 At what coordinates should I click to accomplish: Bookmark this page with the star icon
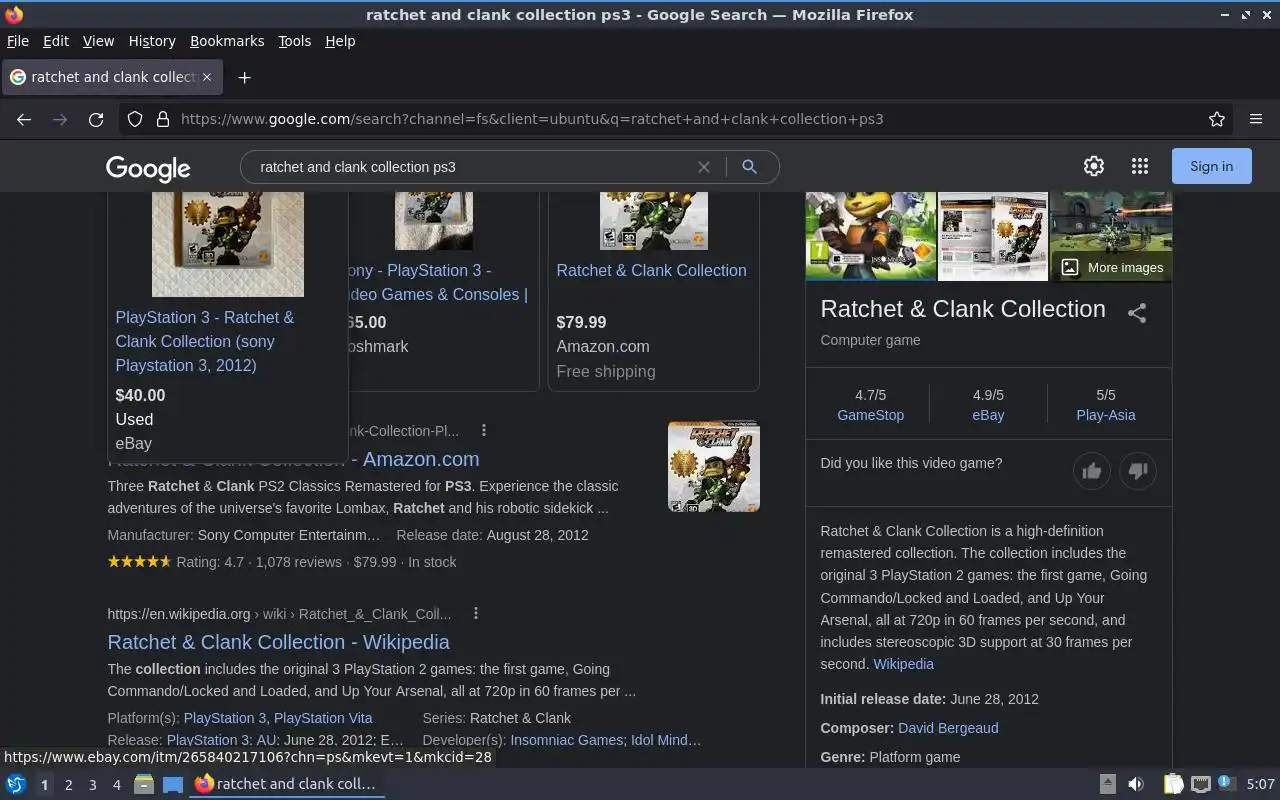click(x=1217, y=119)
